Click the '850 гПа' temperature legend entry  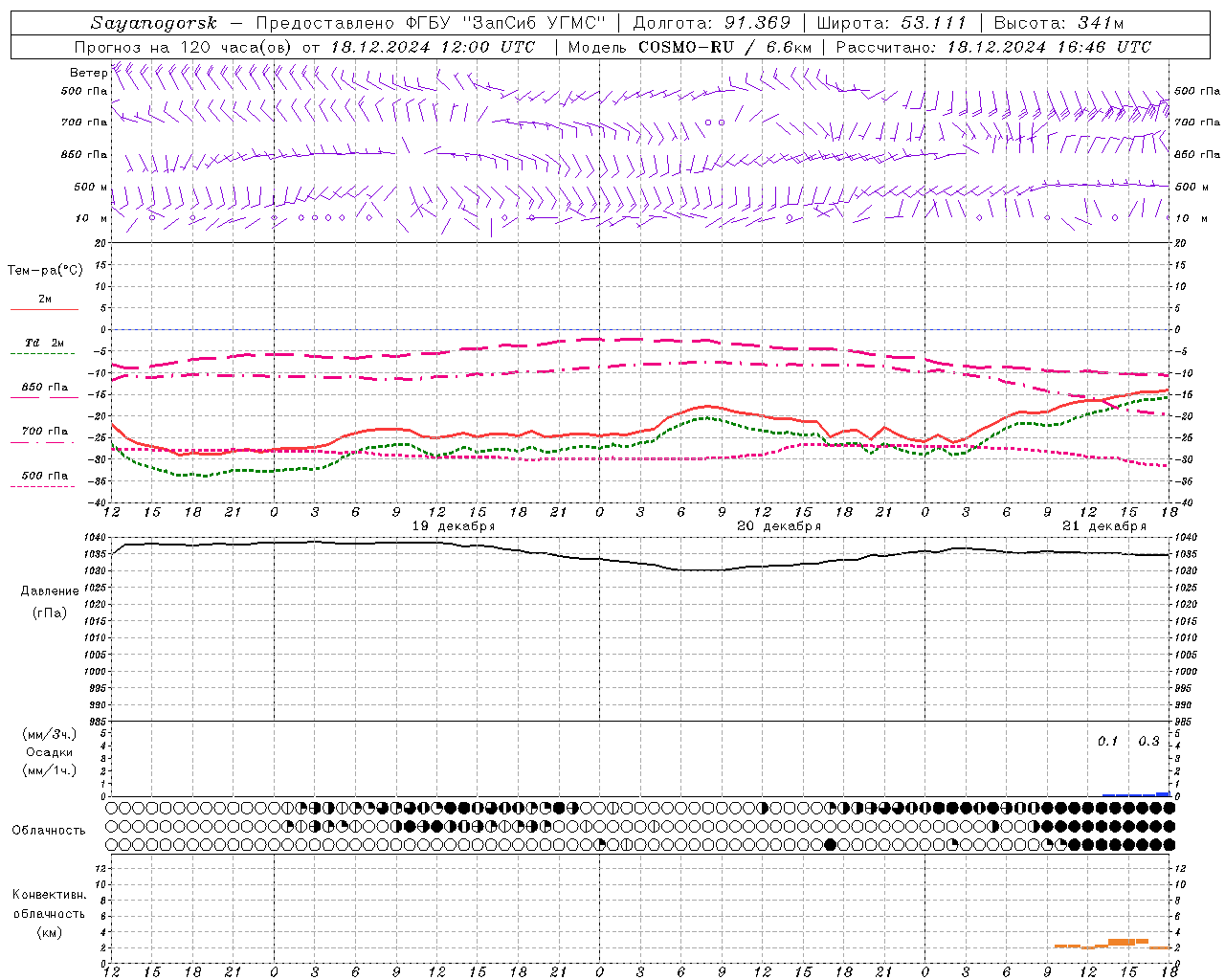click(x=45, y=388)
